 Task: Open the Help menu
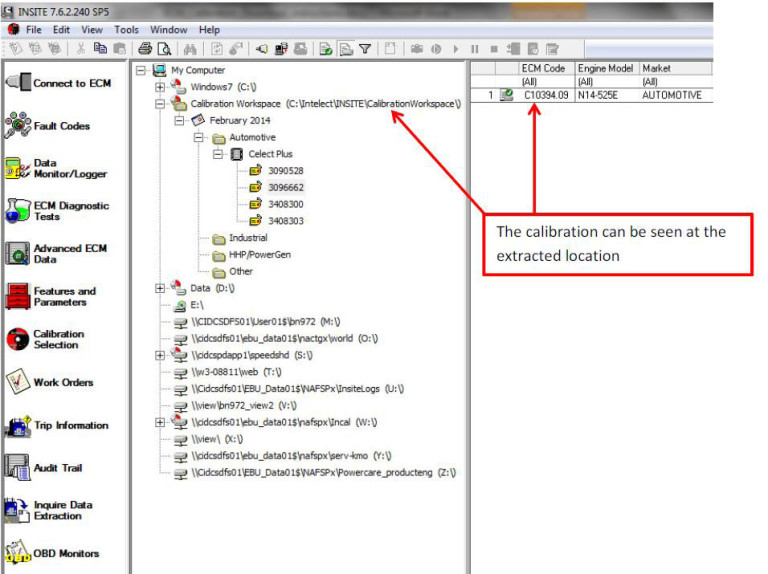(x=209, y=29)
